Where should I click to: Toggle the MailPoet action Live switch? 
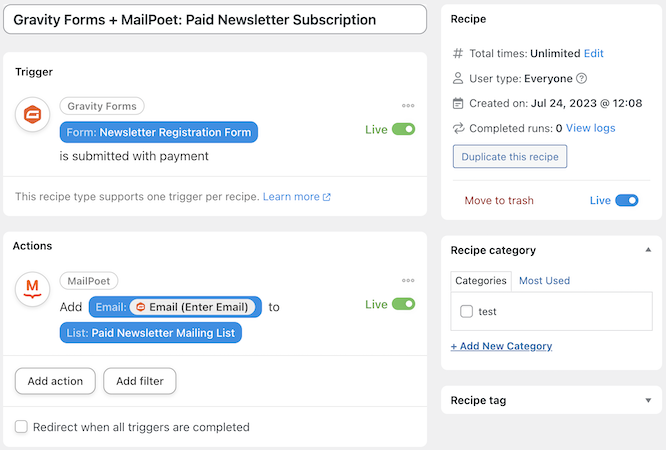pyautogui.click(x=403, y=304)
